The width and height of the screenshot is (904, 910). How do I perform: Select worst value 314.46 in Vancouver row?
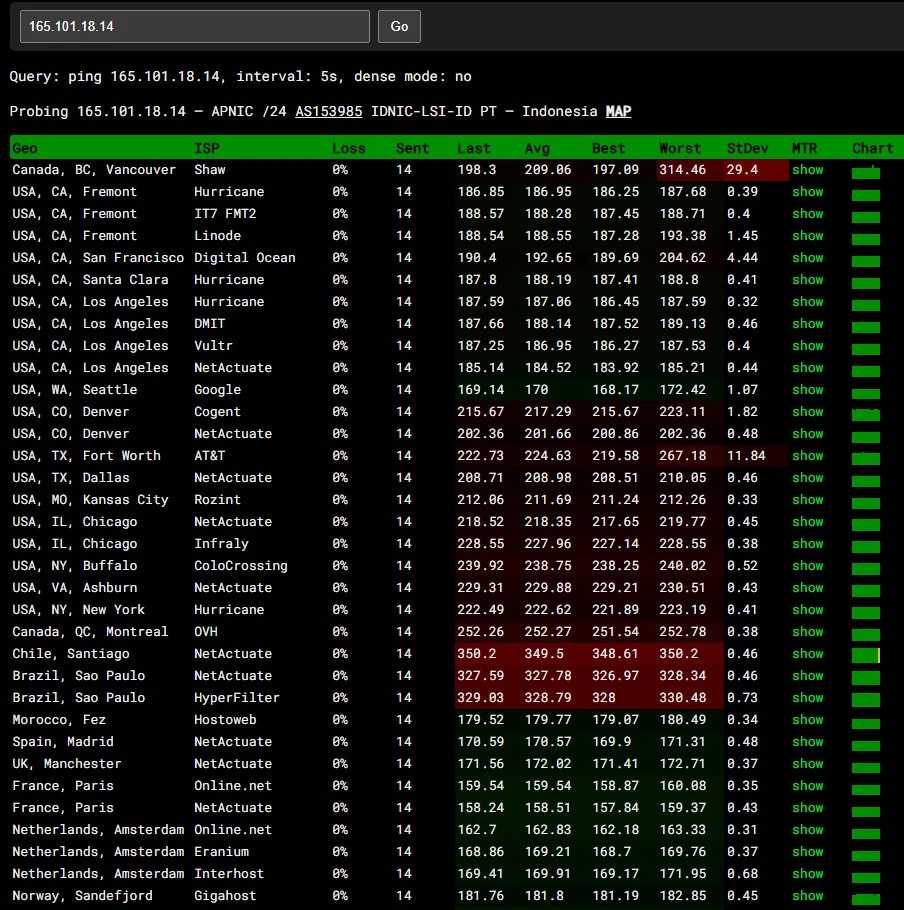tap(682, 169)
